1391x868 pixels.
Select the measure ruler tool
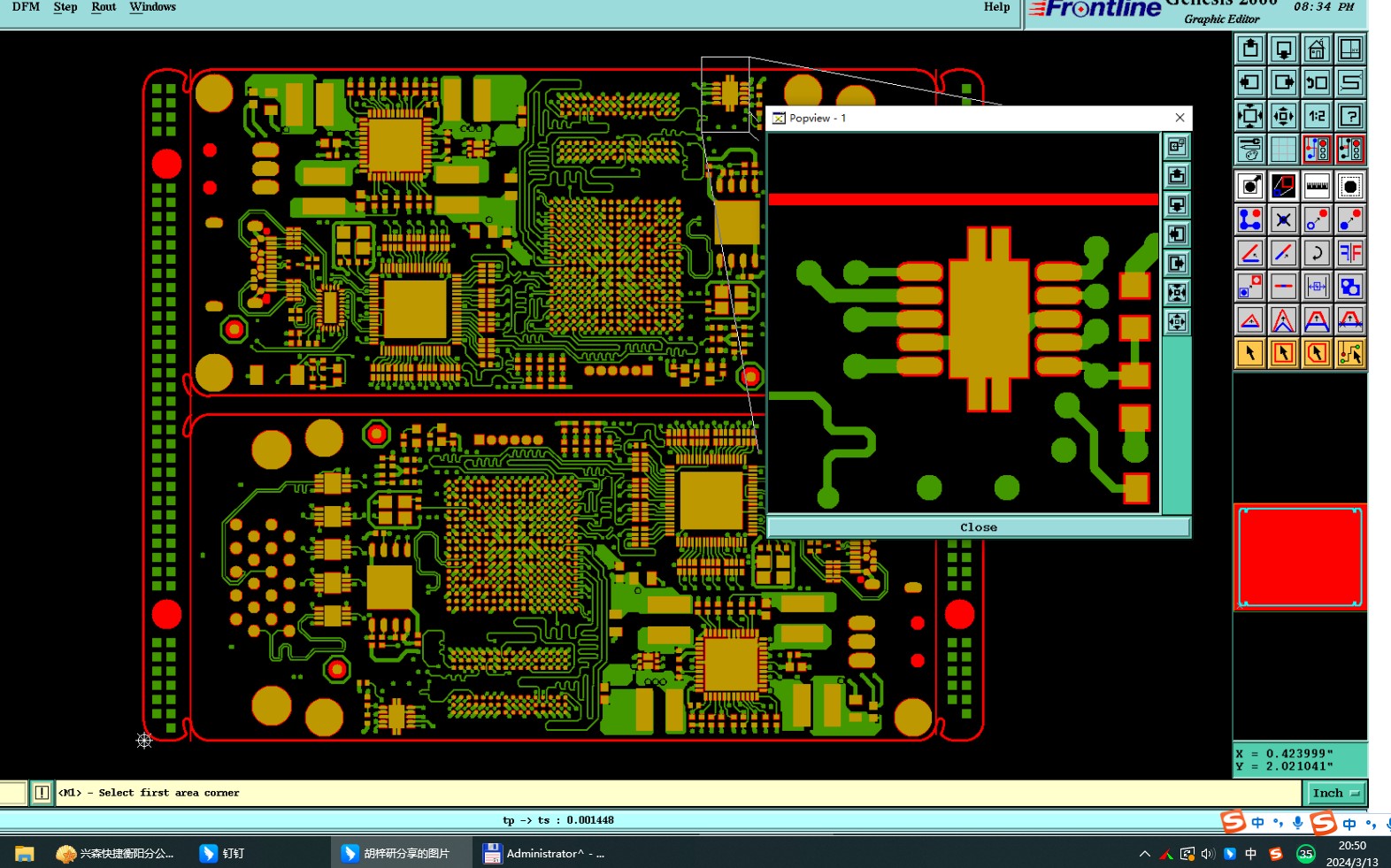click(x=1317, y=186)
